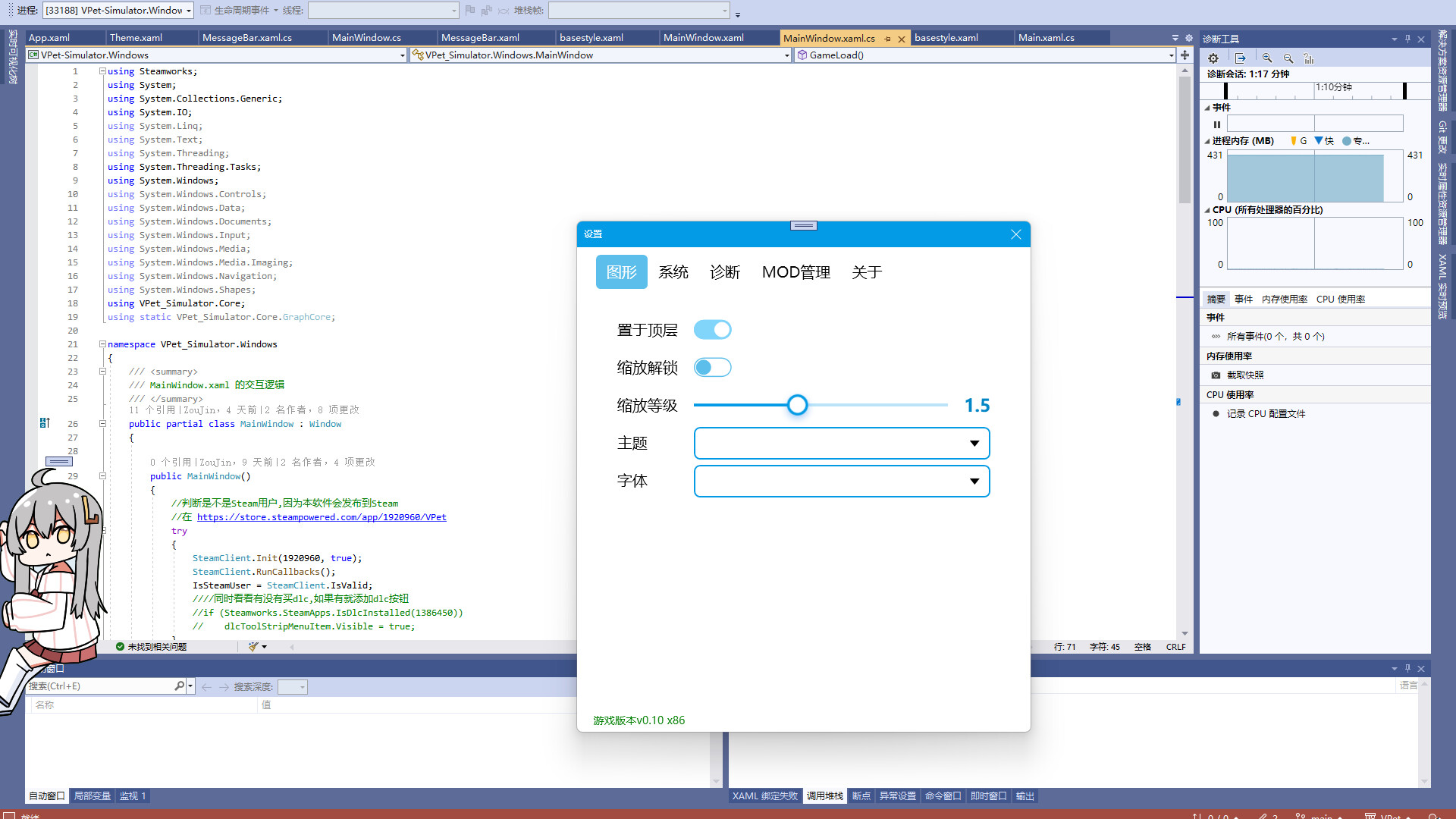The width and height of the screenshot is (1456, 819).
Task: Collapse the using directives on line 1
Action: [102, 71]
